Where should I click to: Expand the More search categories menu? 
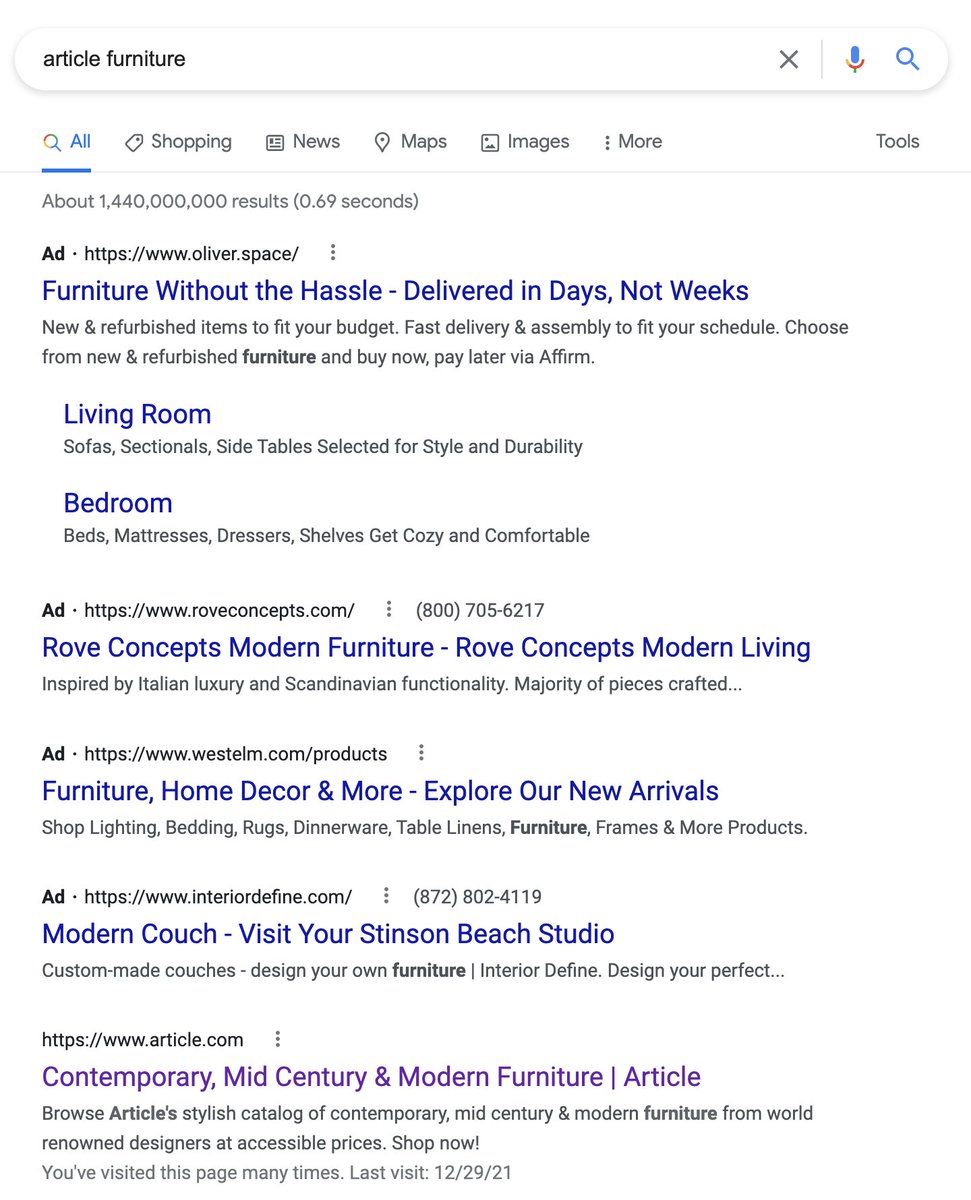(x=632, y=142)
